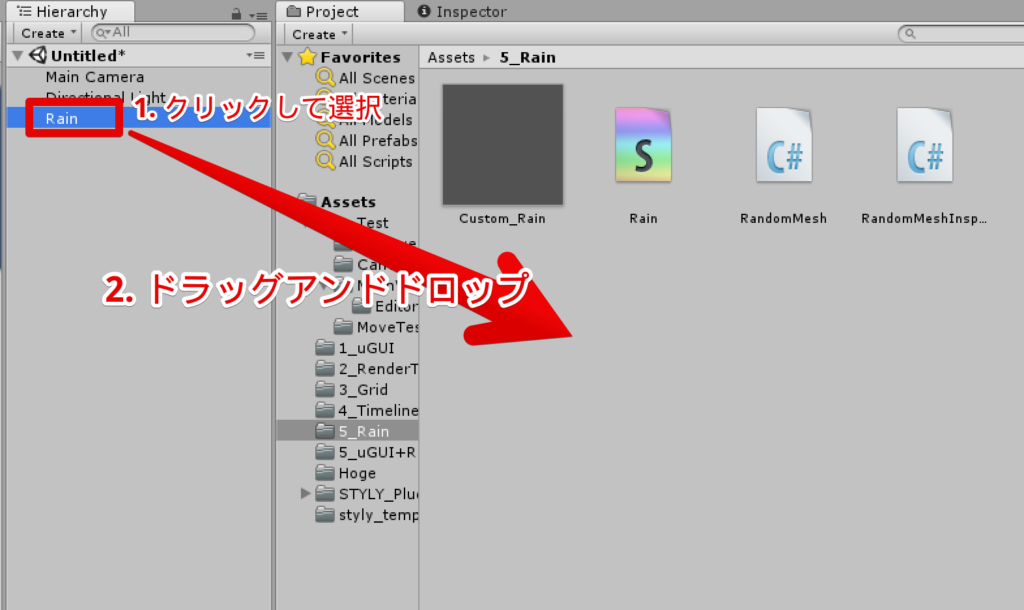Image resolution: width=1024 pixels, height=610 pixels.
Task: Select the Custom_Rain material thumbnail
Action: (x=503, y=144)
